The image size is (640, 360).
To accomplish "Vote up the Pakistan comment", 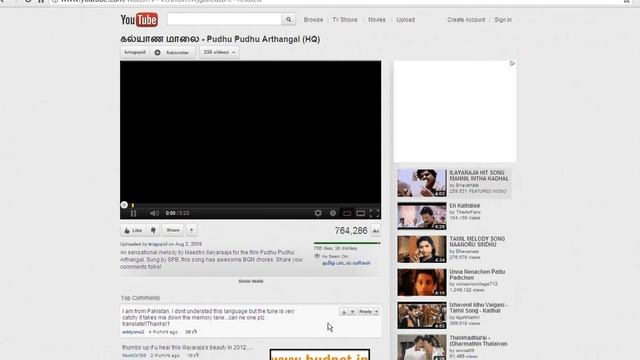I will pyautogui.click(x=344, y=312).
